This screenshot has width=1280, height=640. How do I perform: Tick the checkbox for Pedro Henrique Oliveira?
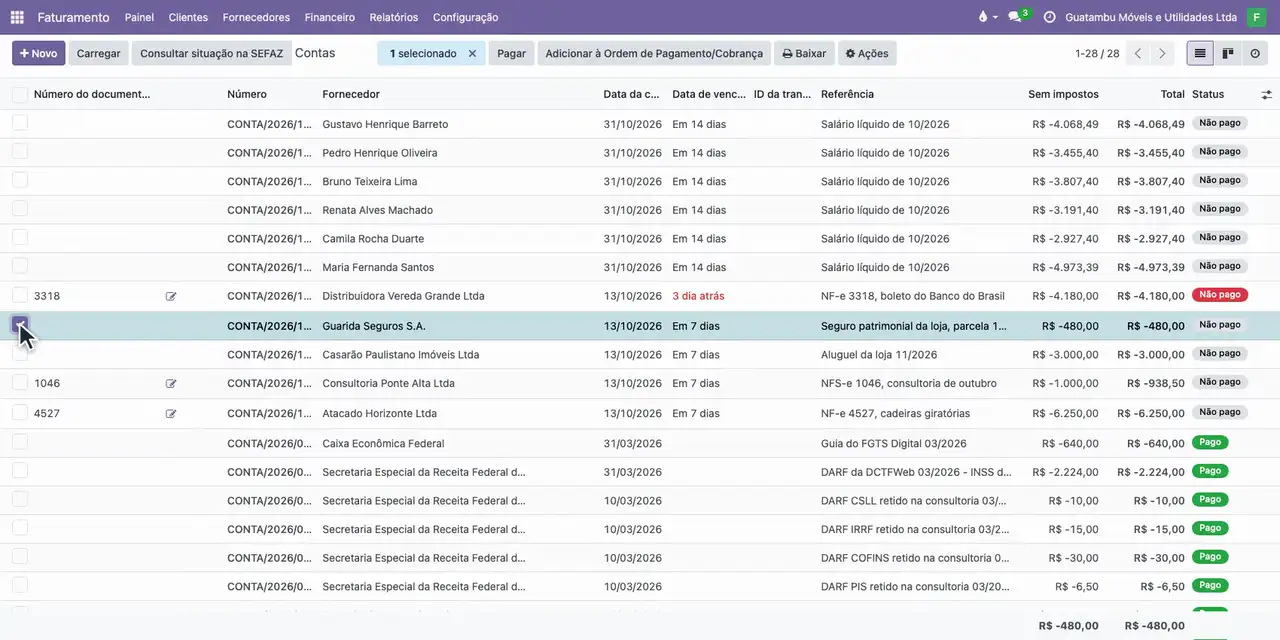click(20, 152)
